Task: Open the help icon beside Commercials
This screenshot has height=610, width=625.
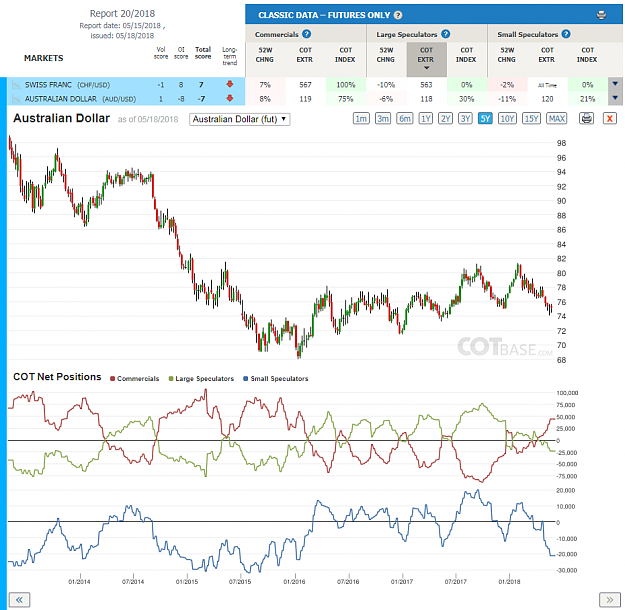Action: (306, 34)
